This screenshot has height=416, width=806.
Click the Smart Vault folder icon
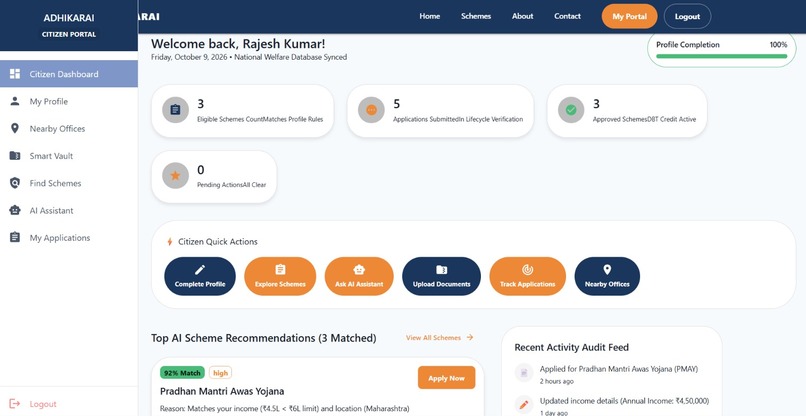pyautogui.click(x=15, y=155)
